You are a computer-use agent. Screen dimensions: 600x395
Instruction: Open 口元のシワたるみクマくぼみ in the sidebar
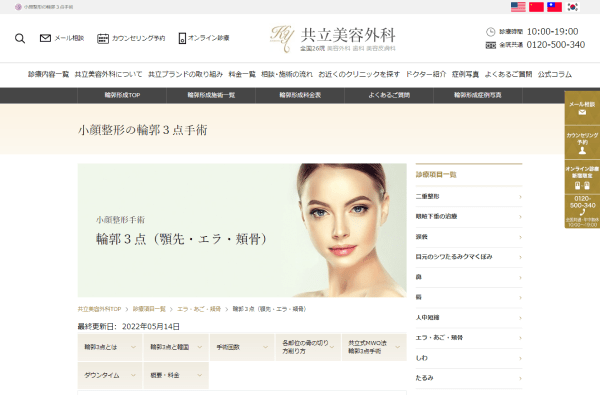469,257
